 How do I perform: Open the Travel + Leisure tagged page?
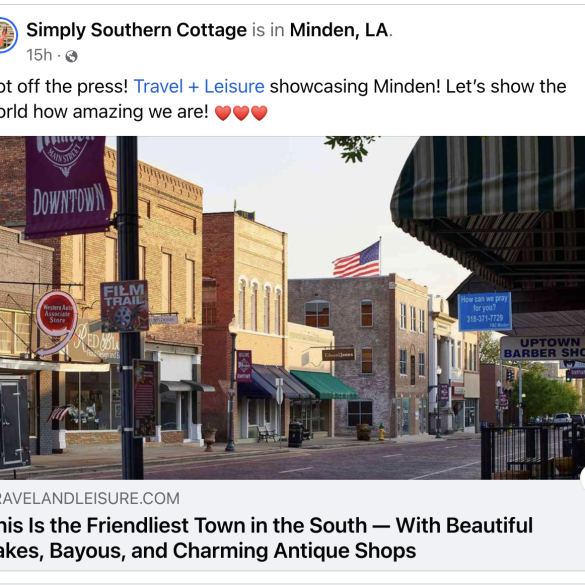[x=199, y=87]
